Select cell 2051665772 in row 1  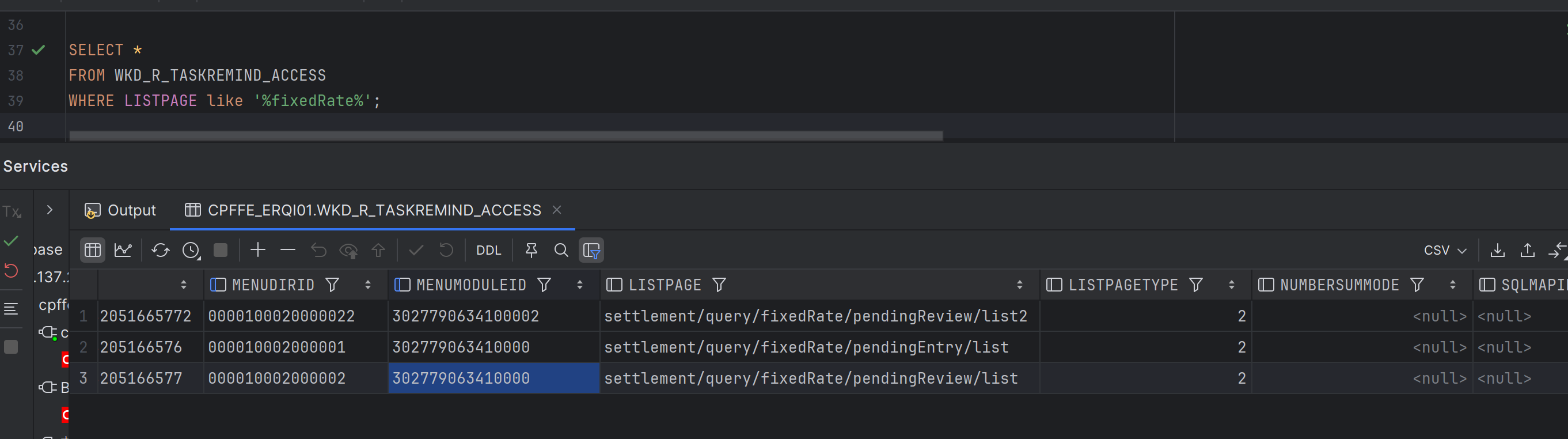pos(150,316)
